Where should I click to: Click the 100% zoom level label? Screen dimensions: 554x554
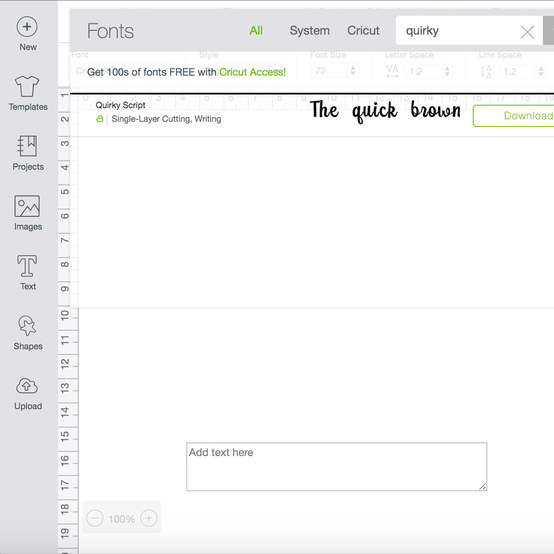(122, 519)
